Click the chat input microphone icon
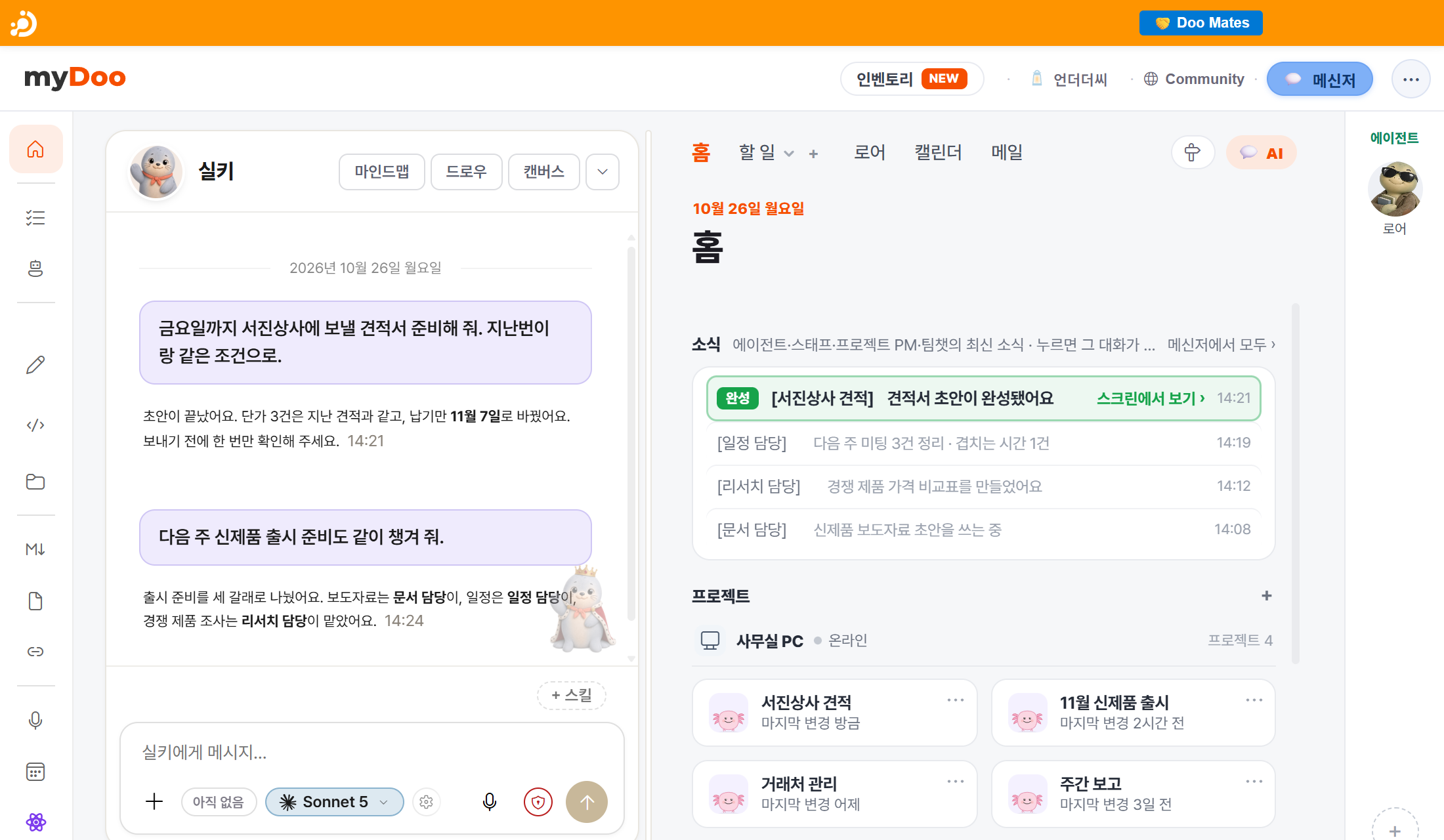The width and height of the screenshot is (1444, 840). [490, 802]
